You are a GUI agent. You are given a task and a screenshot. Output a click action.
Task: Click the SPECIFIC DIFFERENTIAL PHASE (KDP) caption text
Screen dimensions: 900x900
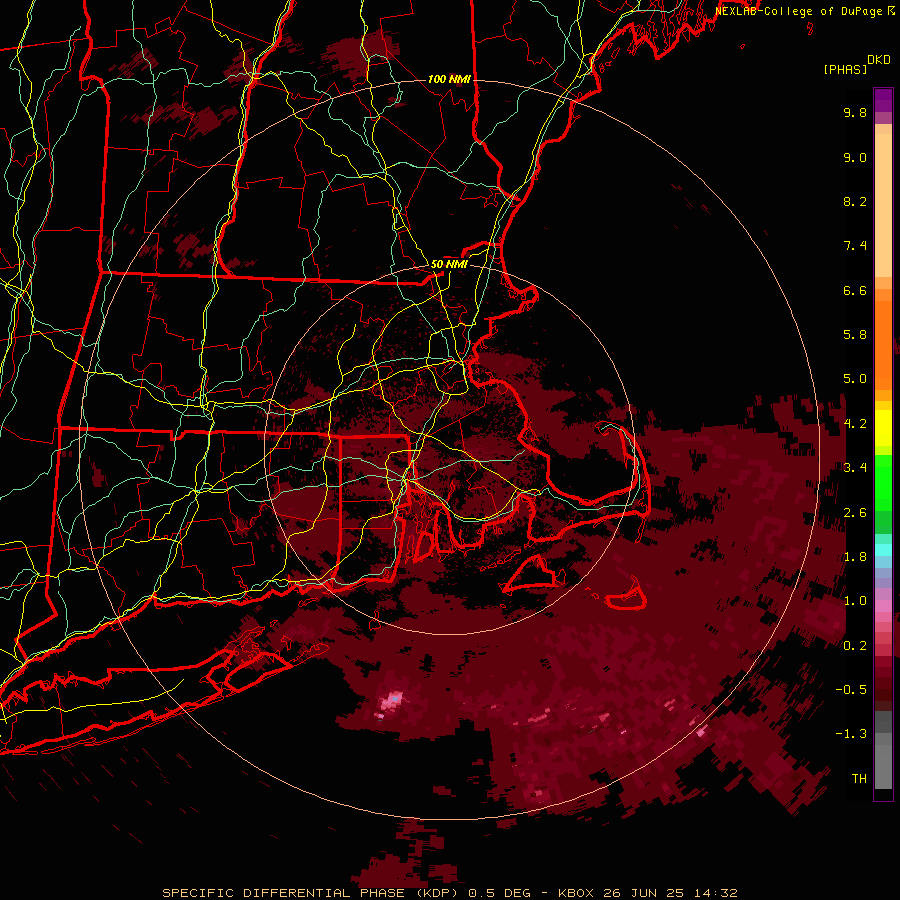coord(311,893)
